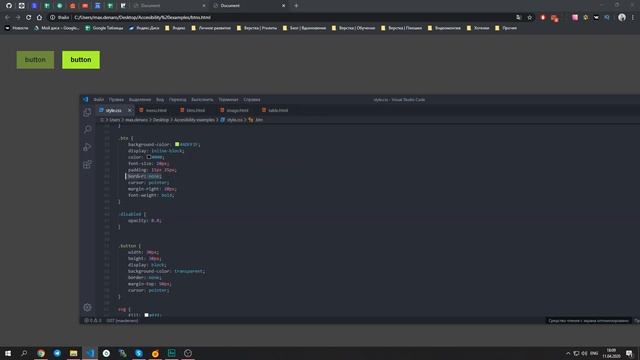Open Chrome three-dot menu
The width and height of the screenshot is (640, 360).
point(633,18)
